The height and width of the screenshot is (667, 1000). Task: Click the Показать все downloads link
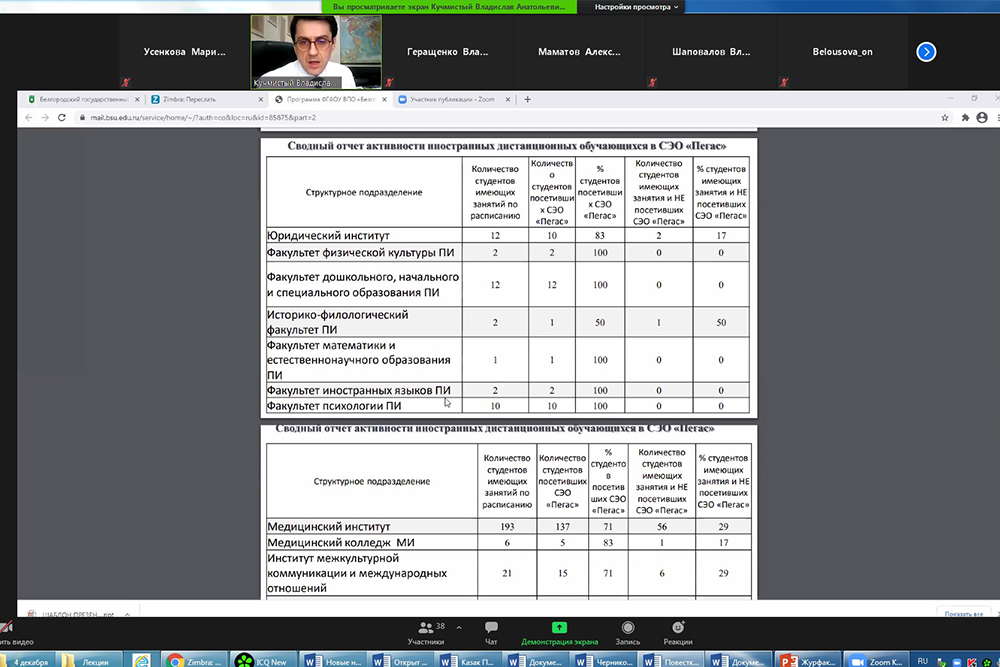(964, 613)
